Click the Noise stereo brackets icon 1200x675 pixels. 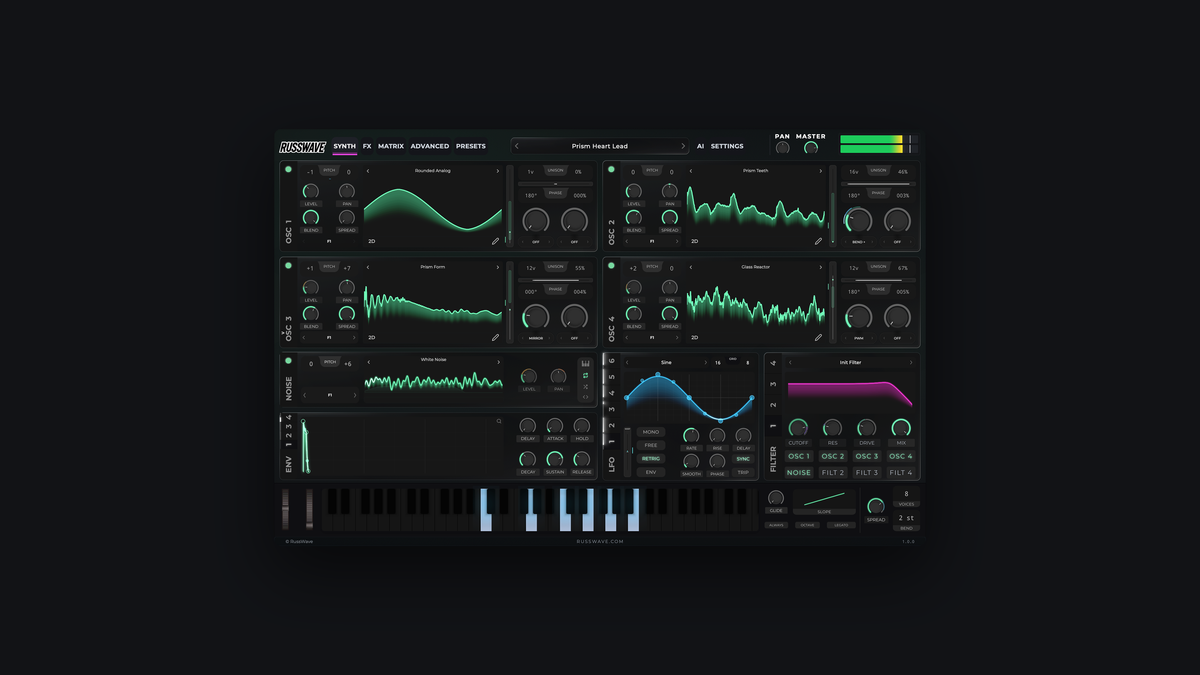point(585,397)
